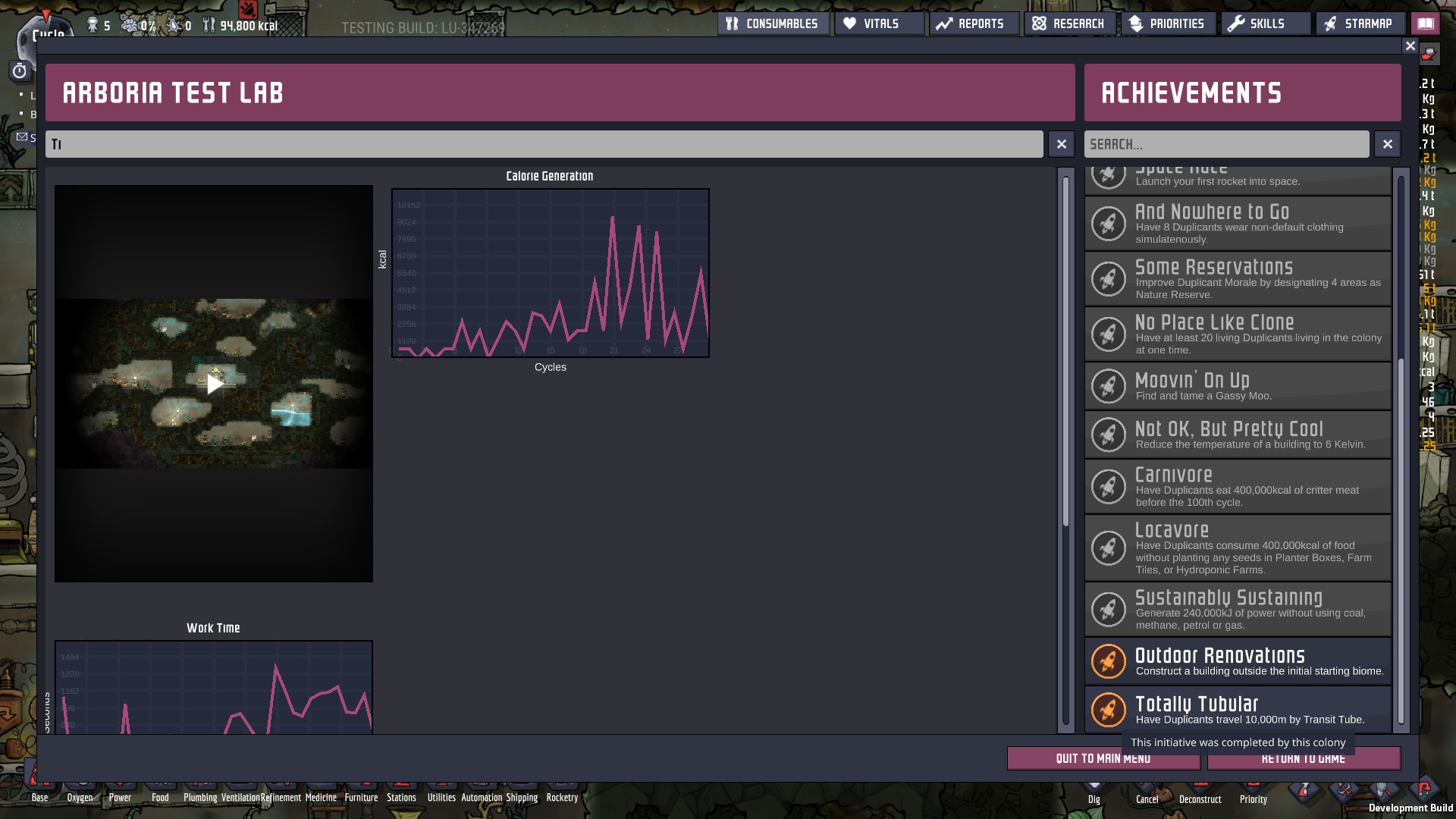Image resolution: width=1456 pixels, height=819 pixels.
Task: Open the Reports screen
Action: pyautogui.click(x=974, y=24)
